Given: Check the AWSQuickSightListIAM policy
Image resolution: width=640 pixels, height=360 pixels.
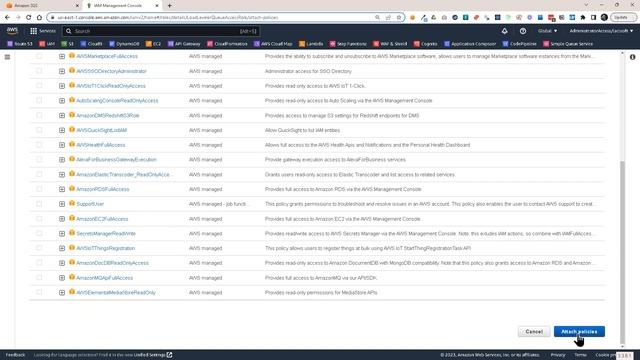Looking at the screenshot, I should 39,130.
